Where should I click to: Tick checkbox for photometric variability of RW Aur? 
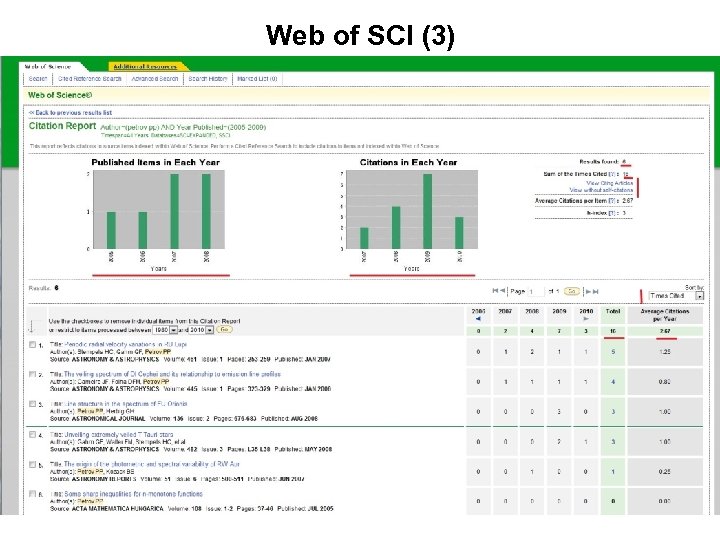(32, 465)
